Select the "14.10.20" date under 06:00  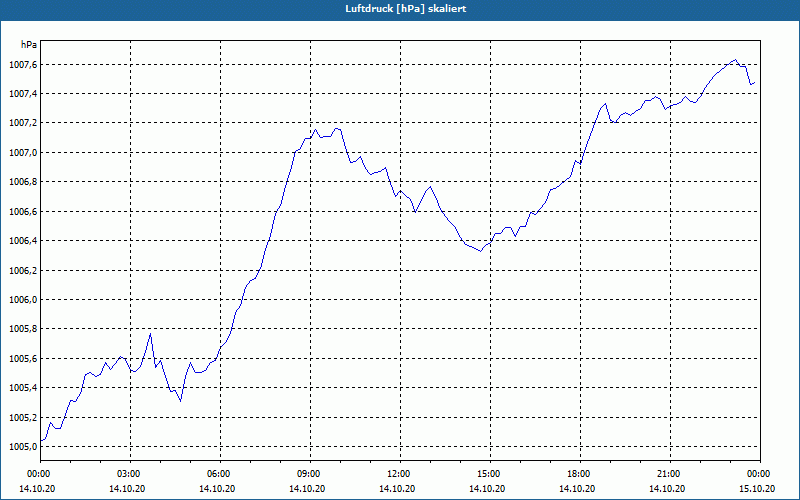pos(217,489)
